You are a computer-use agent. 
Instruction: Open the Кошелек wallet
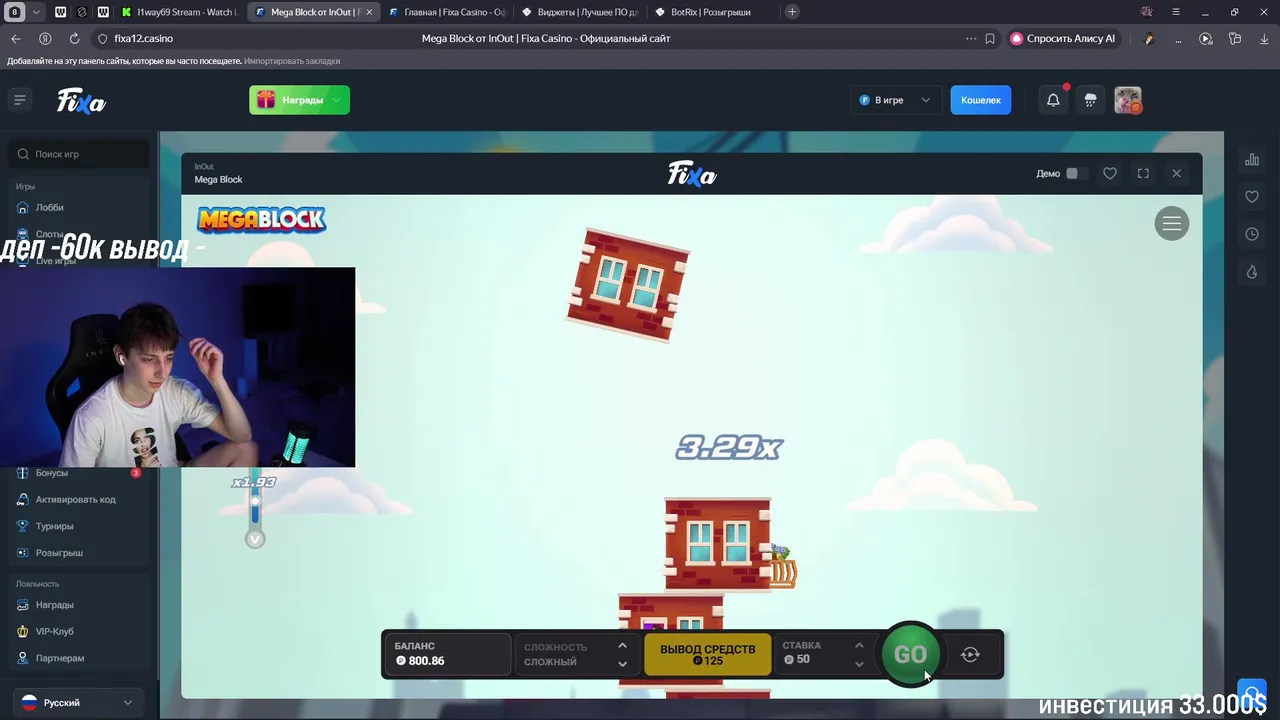click(x=980, y=100)
